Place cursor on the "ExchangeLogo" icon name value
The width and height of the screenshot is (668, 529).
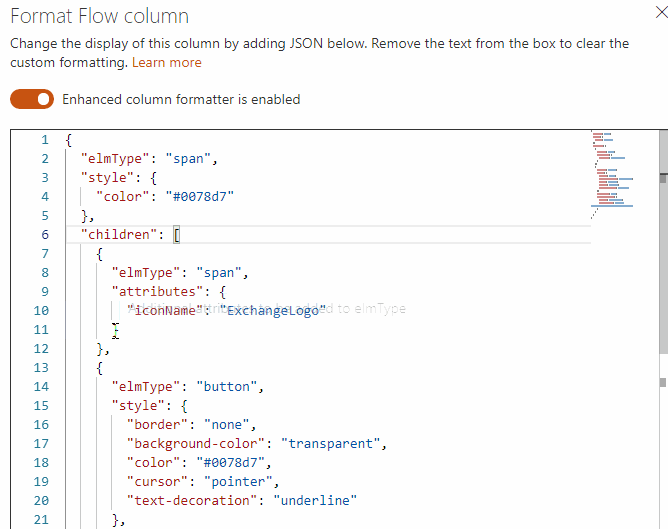tap(273, 311)
